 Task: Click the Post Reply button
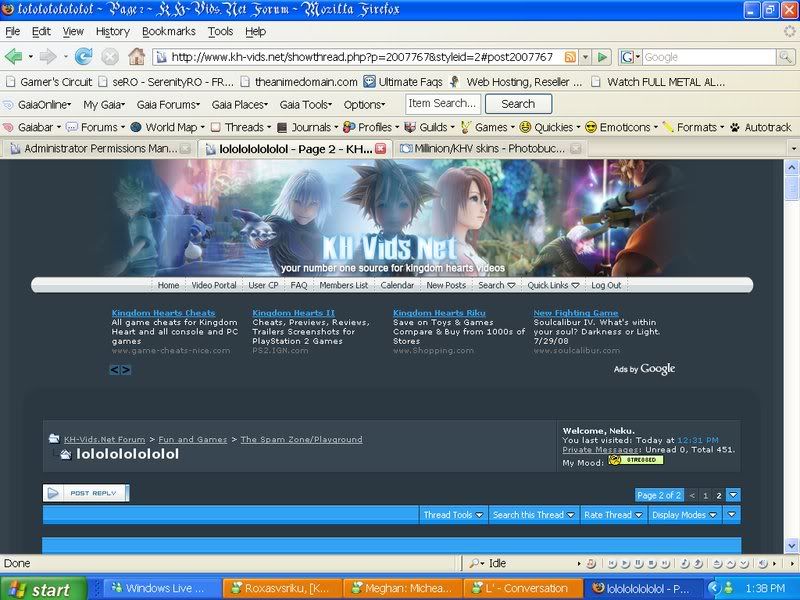pyautogui.click(x=86, y=493)
